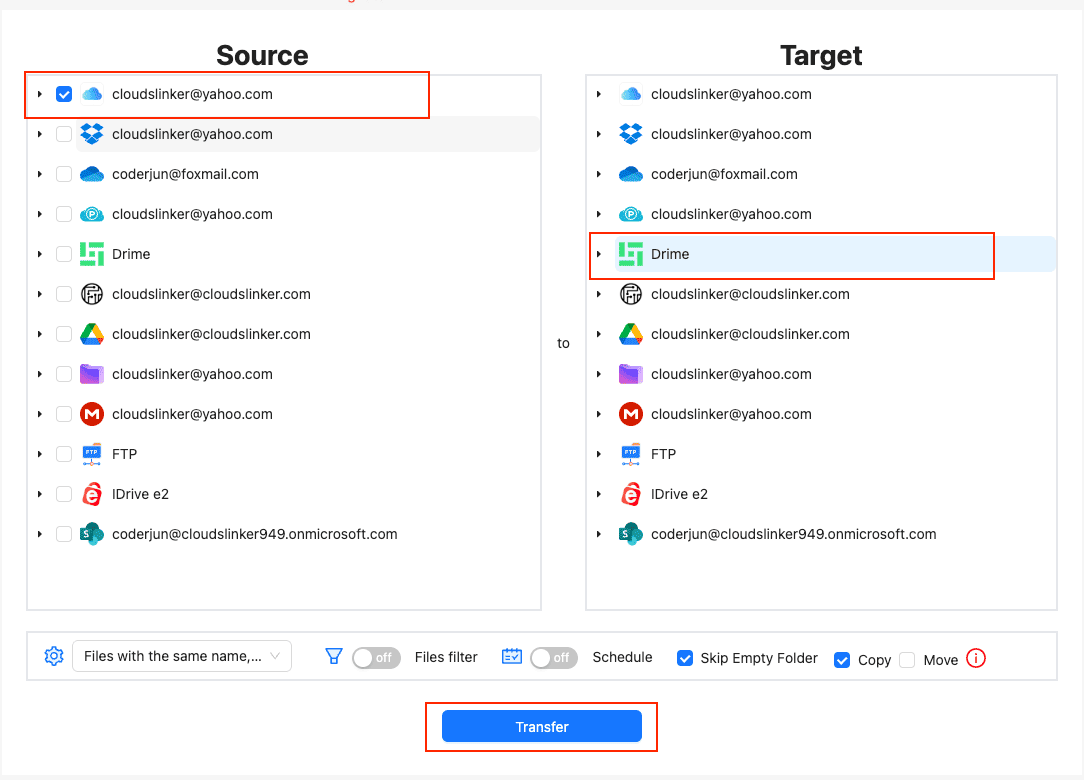Click the SharePoint icon in Source list
Viewport: 1084px width, 780px height.
(x=92, y=534)
